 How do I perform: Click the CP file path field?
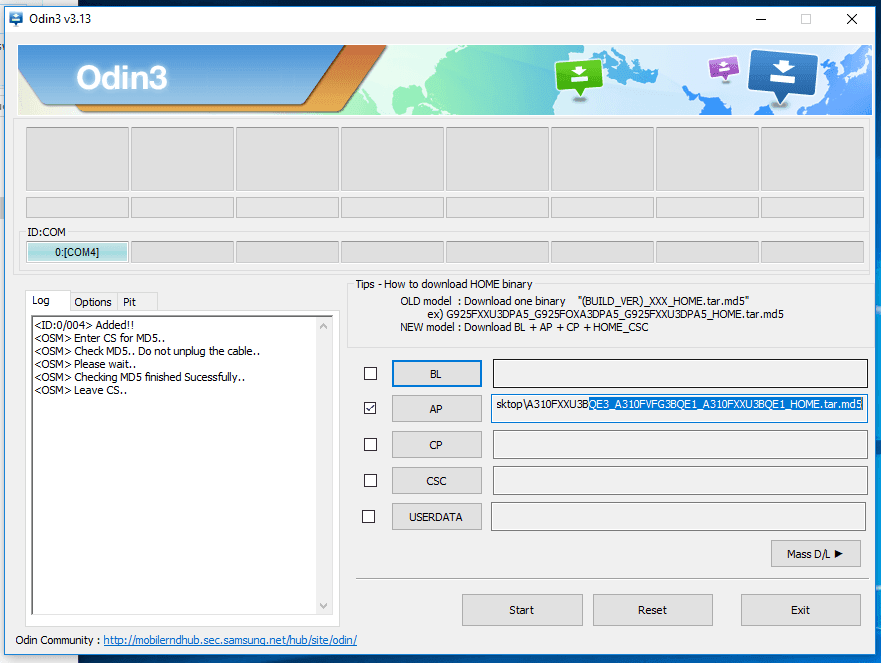[680, 444]
